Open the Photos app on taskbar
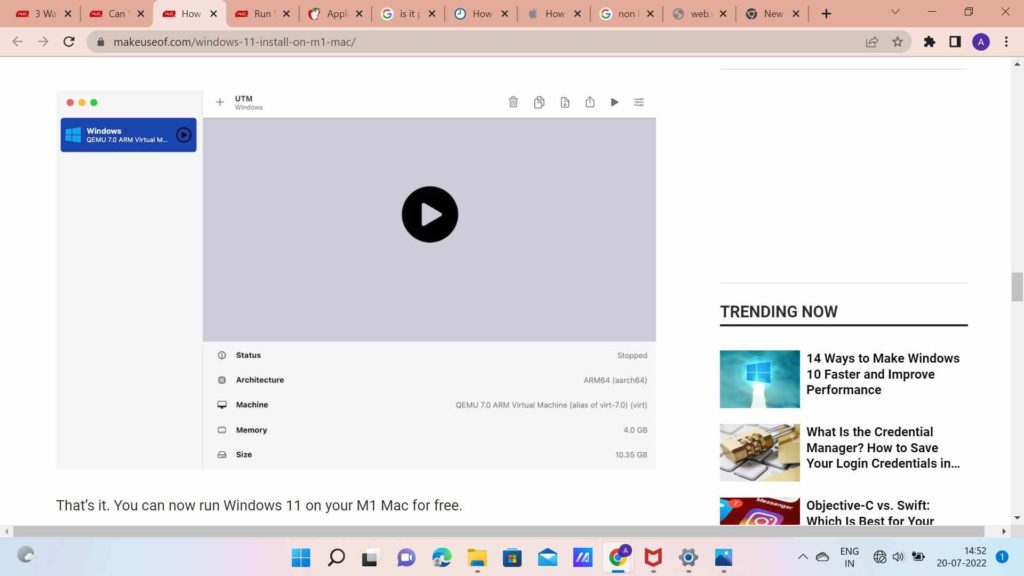The image size is (1024, 576). click(x=724, y=557)
